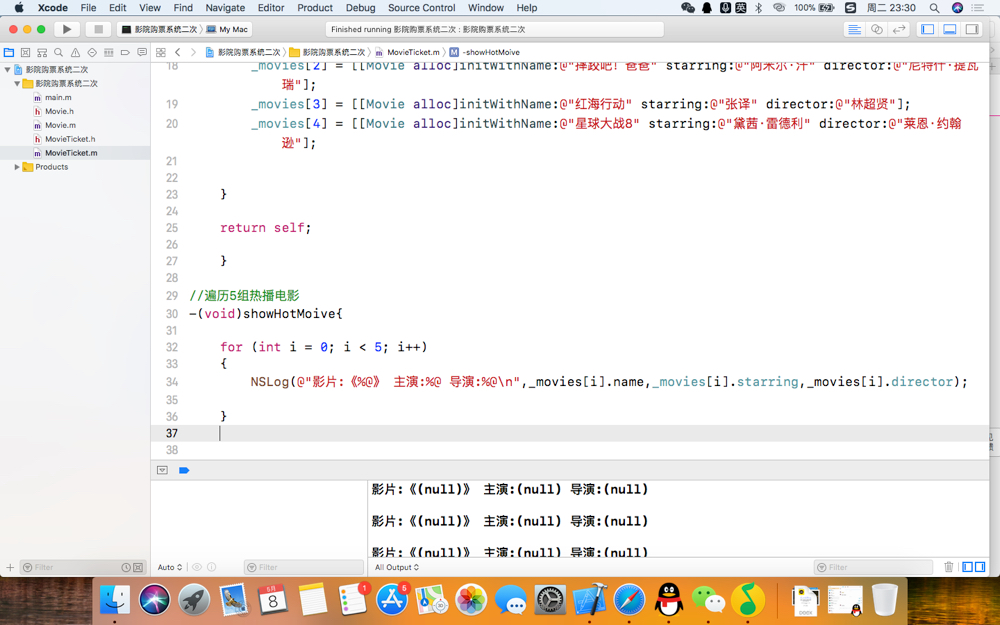Toggle the Debug area visibility
The height and width of the screenshot is (625, 1000).
[x=950, y=29]
